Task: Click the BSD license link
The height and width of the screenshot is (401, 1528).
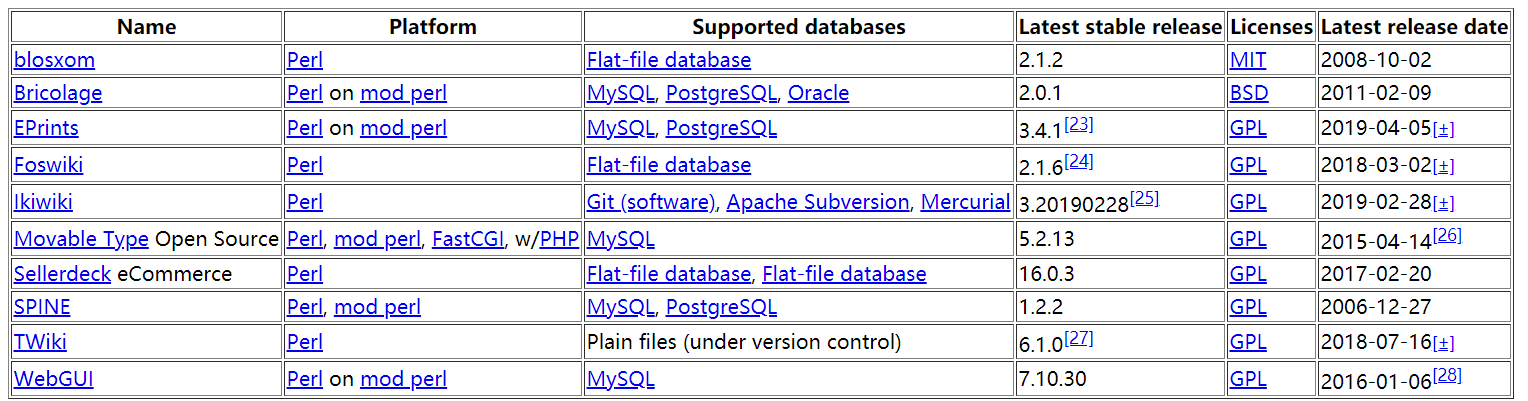Action: coord(1248,94)
